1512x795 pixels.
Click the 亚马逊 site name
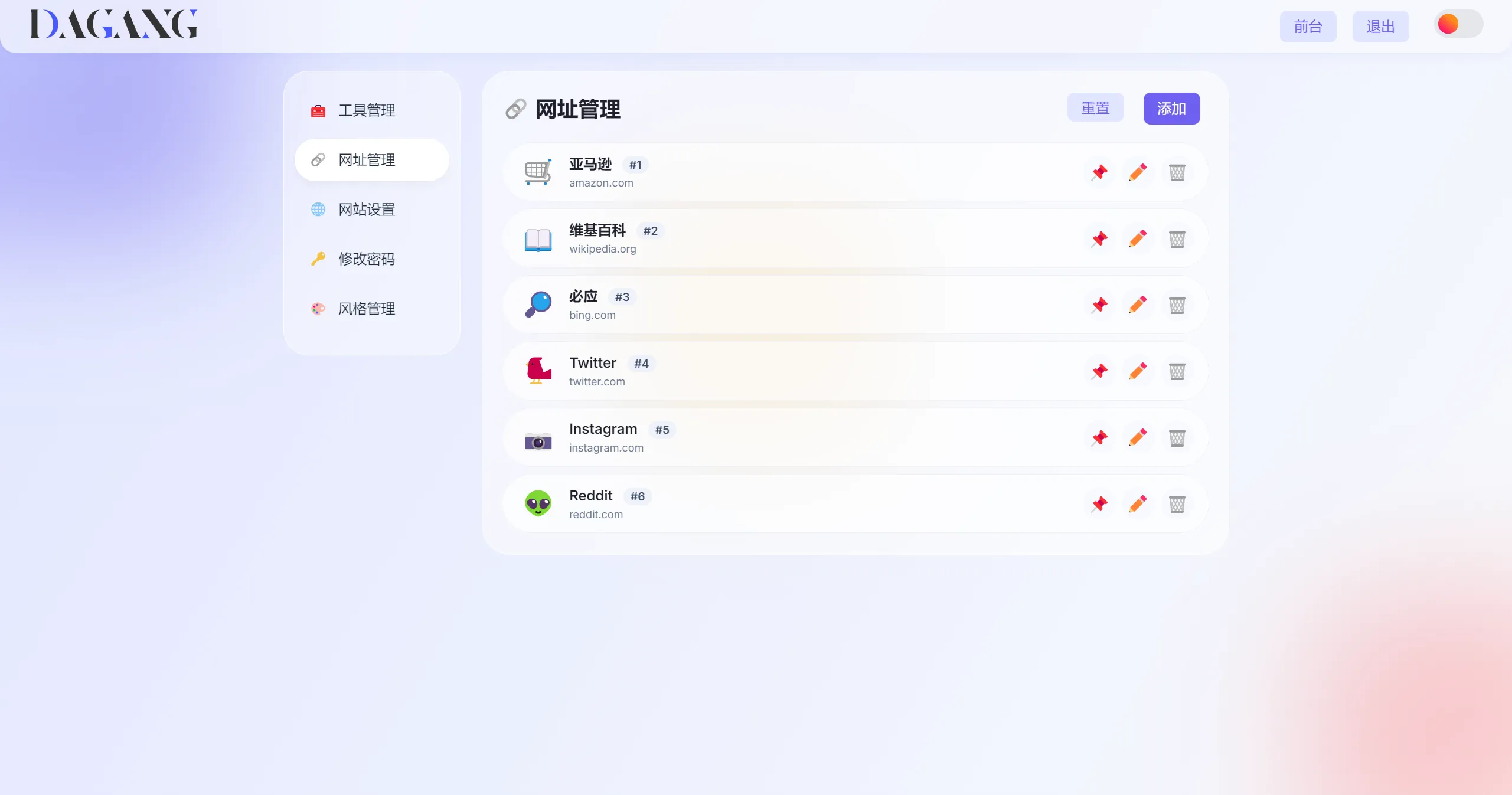click(590, 164)
